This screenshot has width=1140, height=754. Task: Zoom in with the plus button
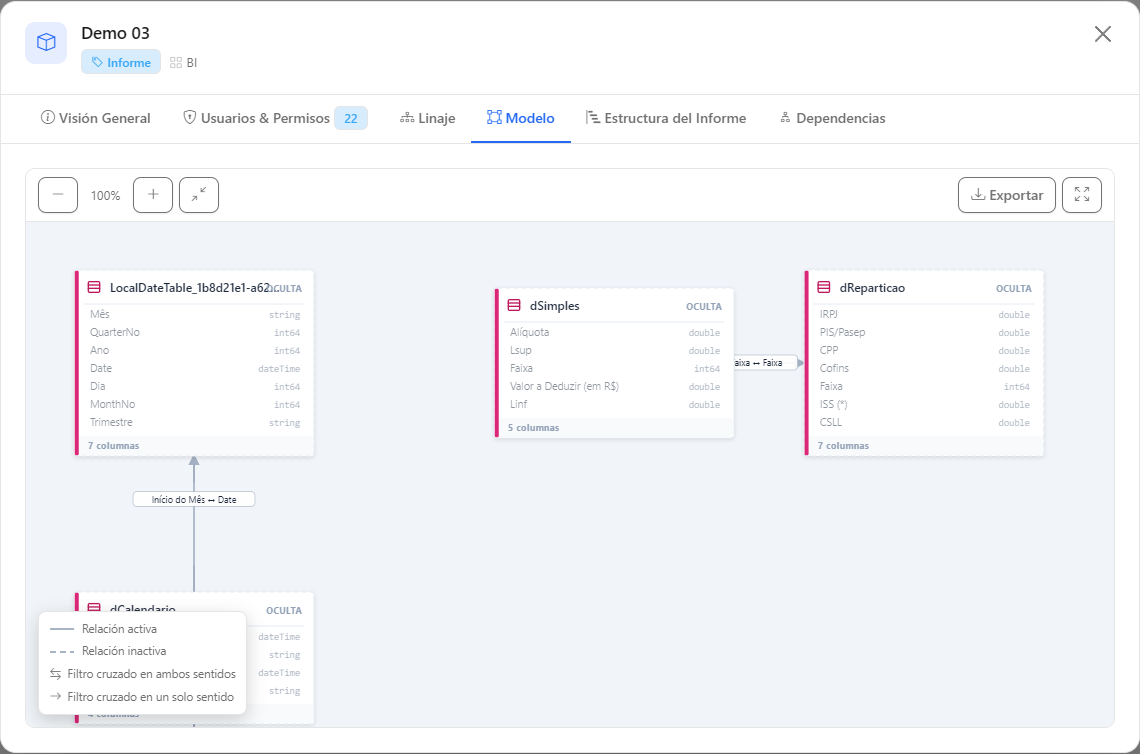pos(153,195)
